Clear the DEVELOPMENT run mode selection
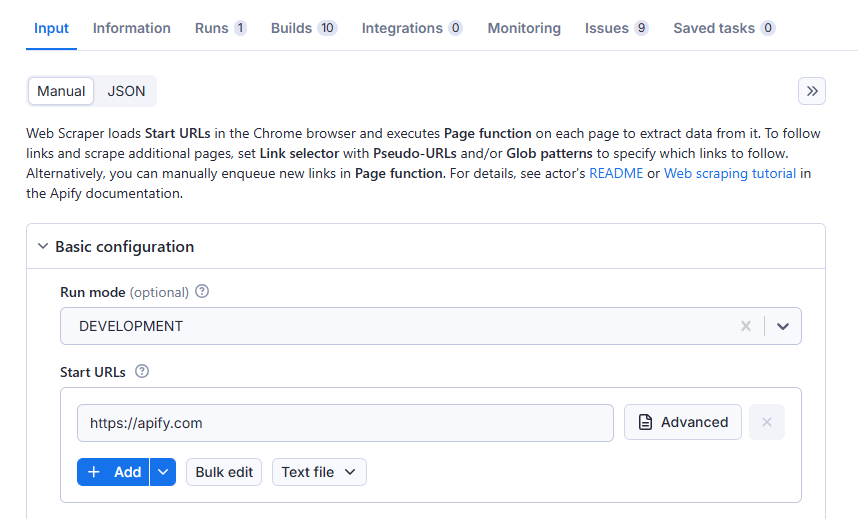Image resolution: width=858 pixels, height=519 pixels. (745, 326)
